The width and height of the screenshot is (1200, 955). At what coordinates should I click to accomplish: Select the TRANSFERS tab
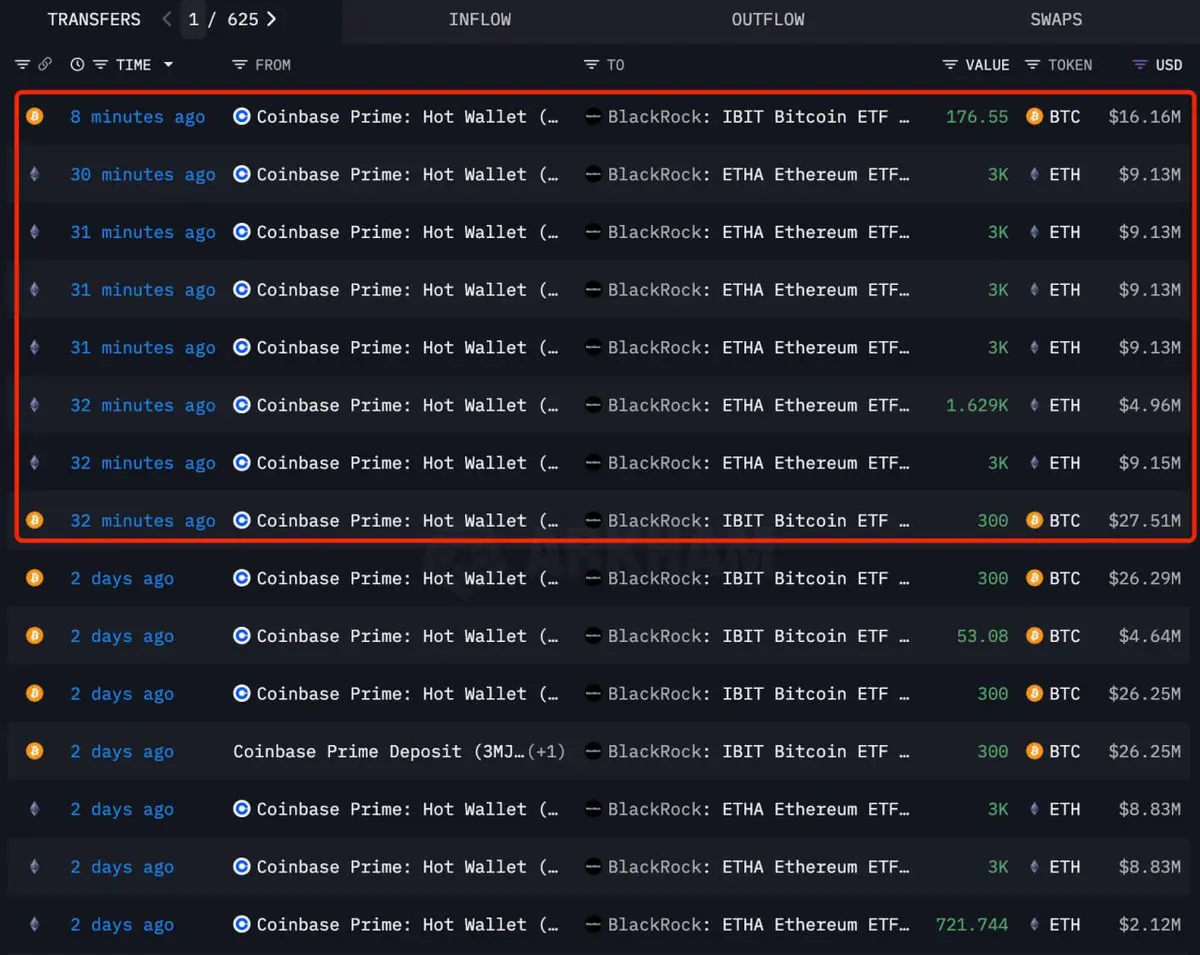click(x=94, y=19)
